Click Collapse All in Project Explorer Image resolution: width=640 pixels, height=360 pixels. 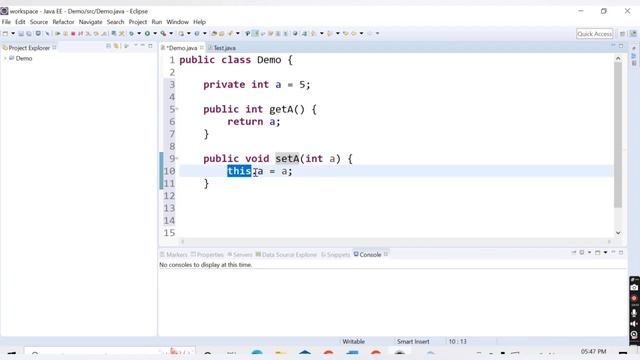click(108, 46)
